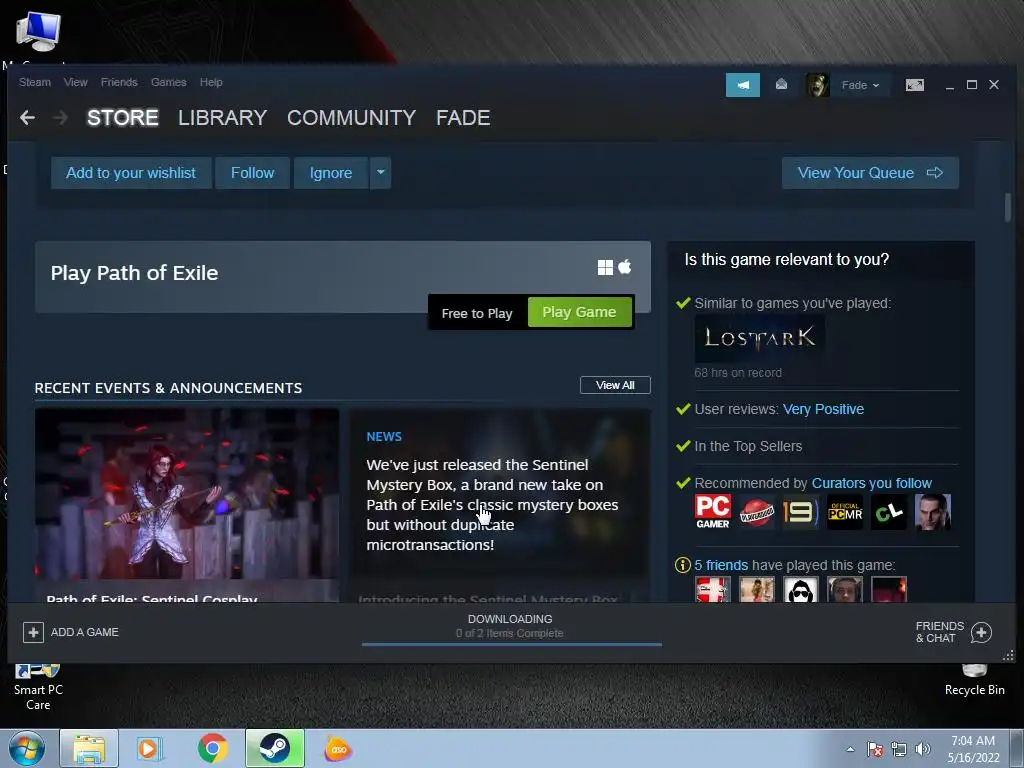
Task: Open the Games menu
Action: tap(168, 82)
